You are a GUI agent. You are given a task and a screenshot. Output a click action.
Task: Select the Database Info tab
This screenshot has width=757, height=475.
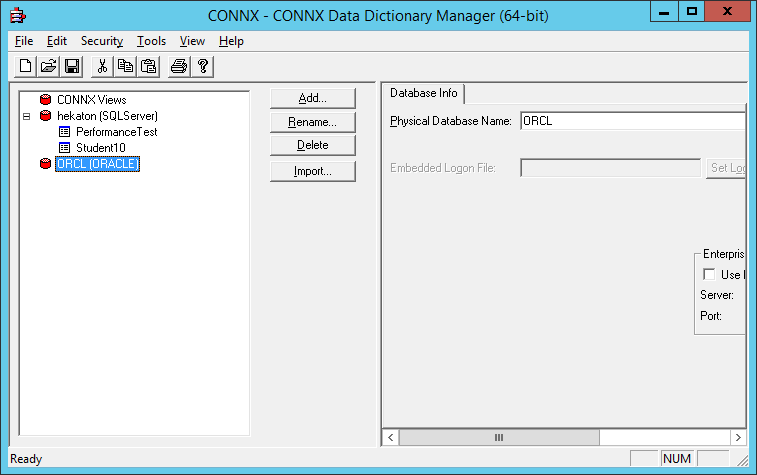pyautogui.click(x=423, y=93)
